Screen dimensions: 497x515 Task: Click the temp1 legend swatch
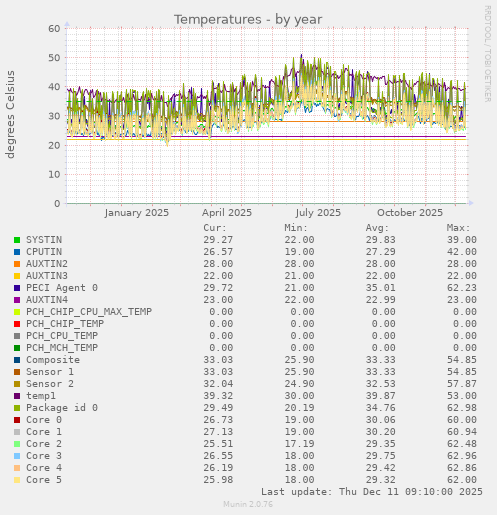click(17, 396)
